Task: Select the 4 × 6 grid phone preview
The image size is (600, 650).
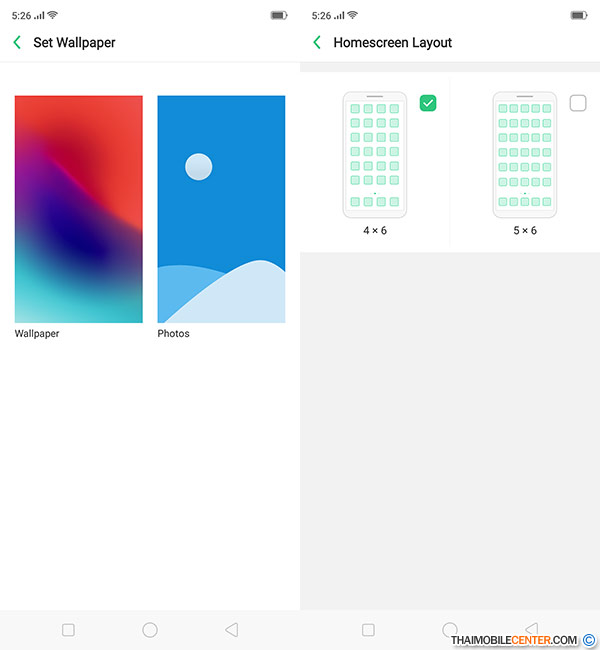Action: pos(375,155)
